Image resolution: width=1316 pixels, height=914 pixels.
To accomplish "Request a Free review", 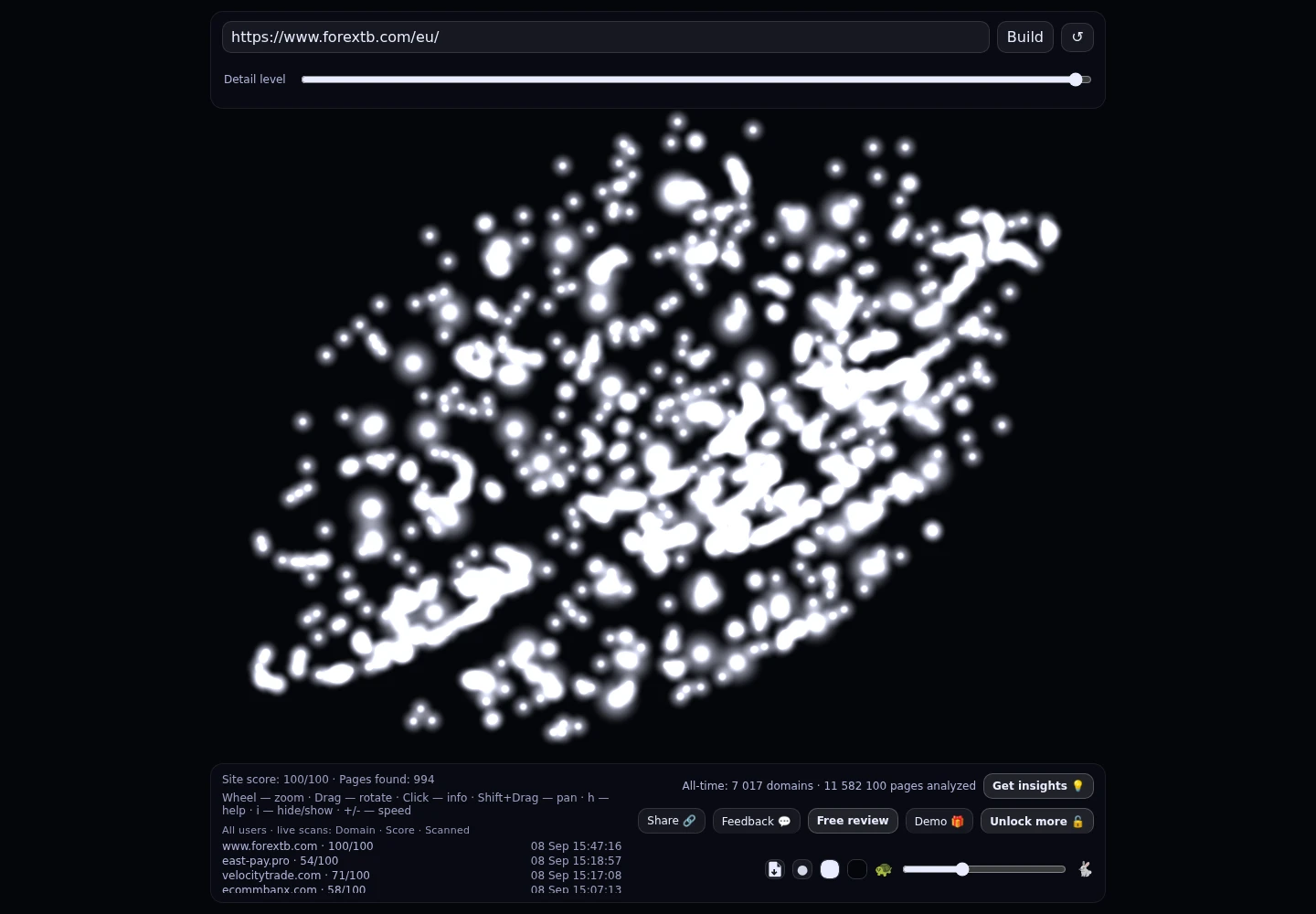I will click(x=853, y=821).
